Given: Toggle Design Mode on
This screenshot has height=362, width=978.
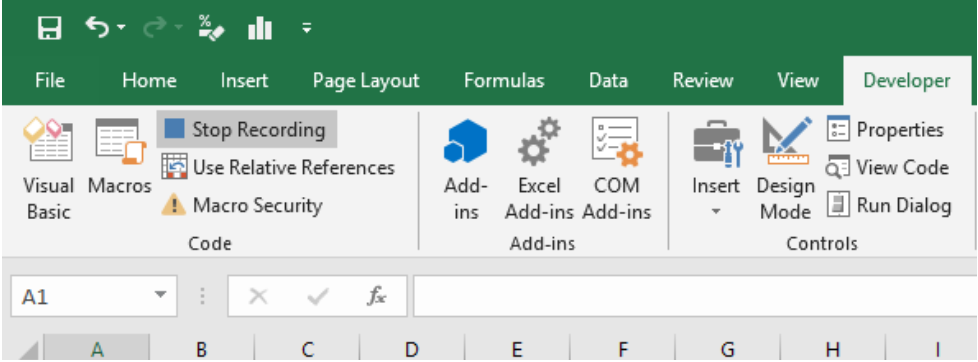Looking at the screenshot, I should click(x=785, y=170).
